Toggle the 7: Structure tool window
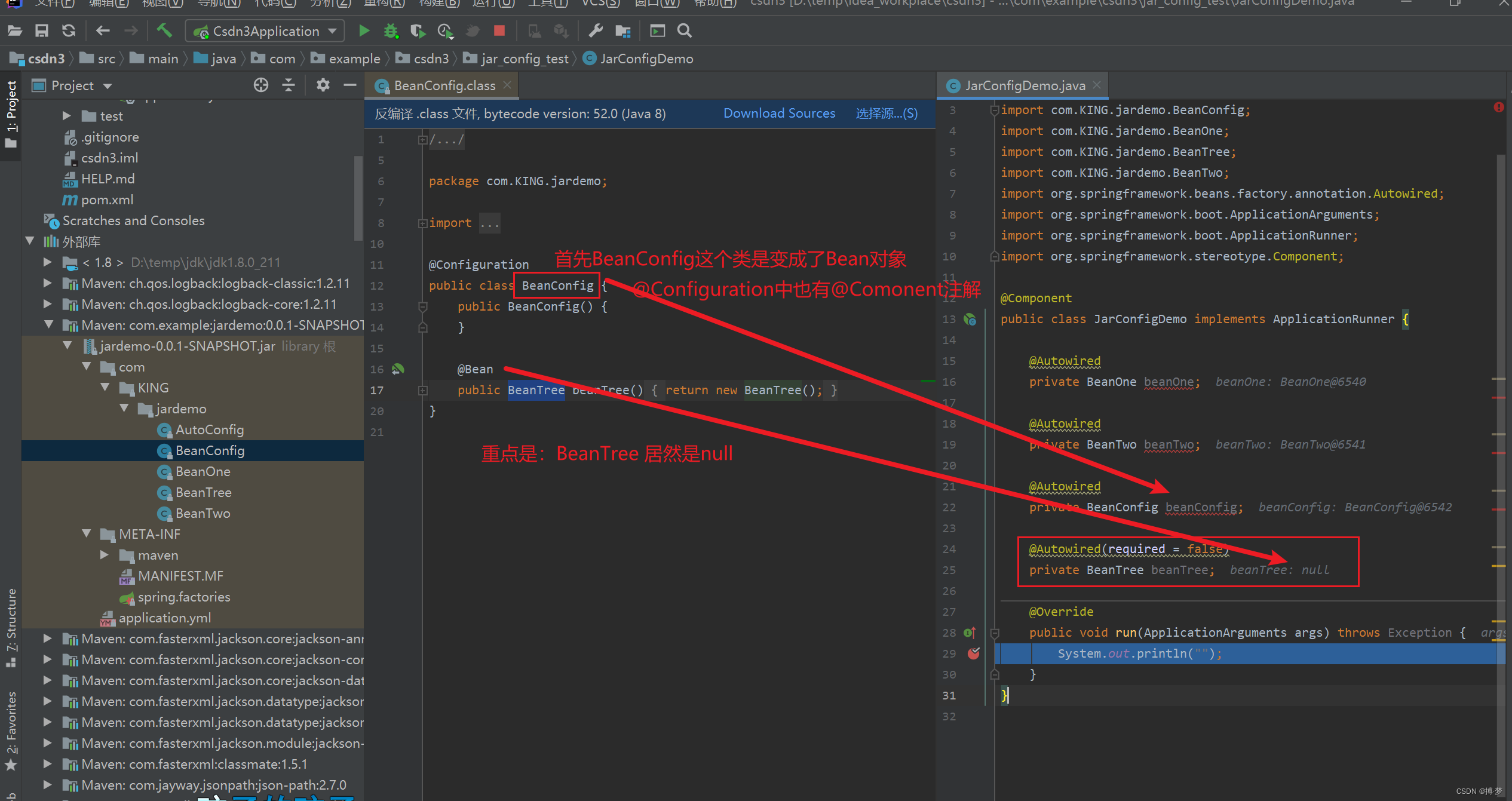 [x=11, y=628]
